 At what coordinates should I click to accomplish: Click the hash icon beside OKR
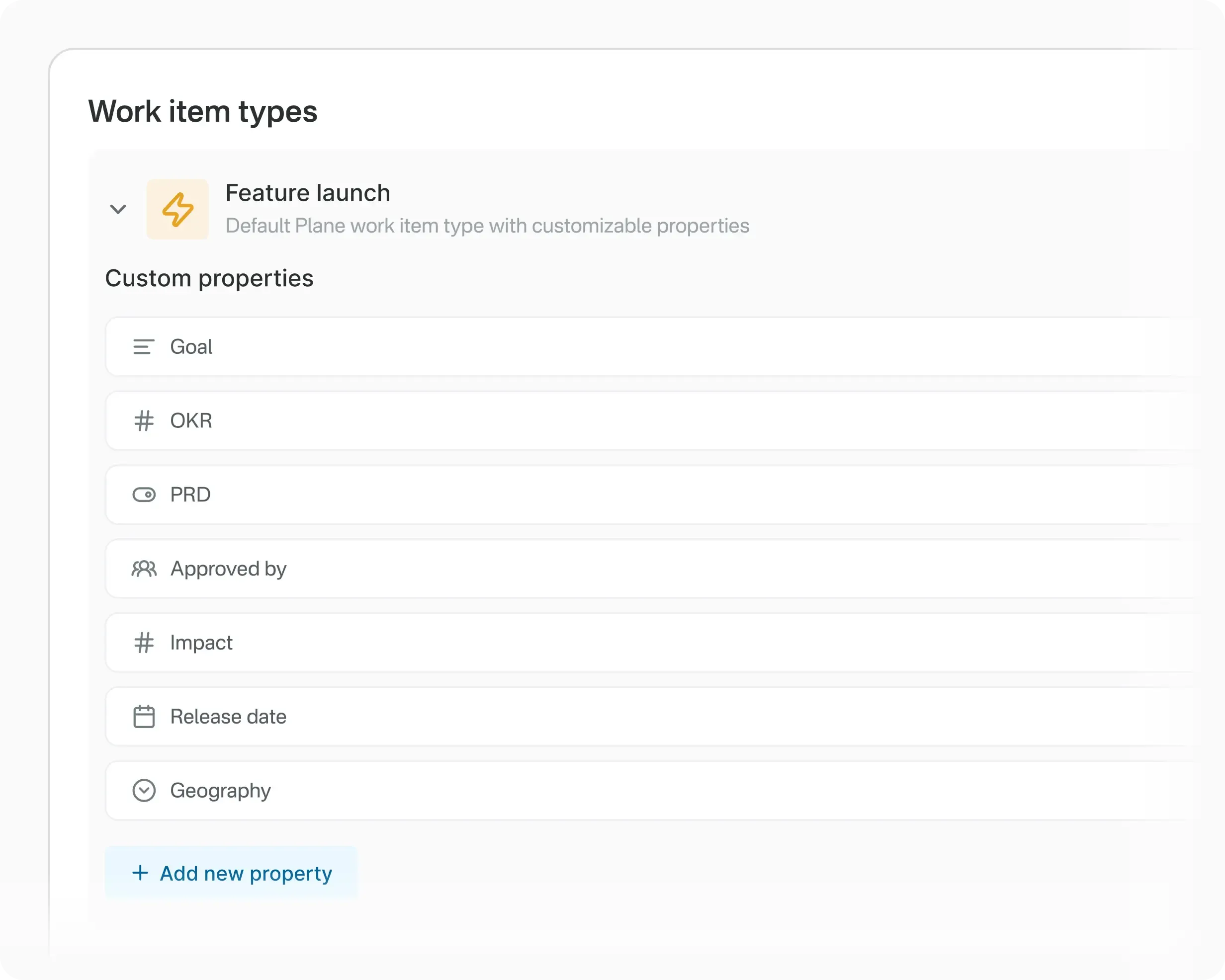pyautogui.click(x=144, y=420)
